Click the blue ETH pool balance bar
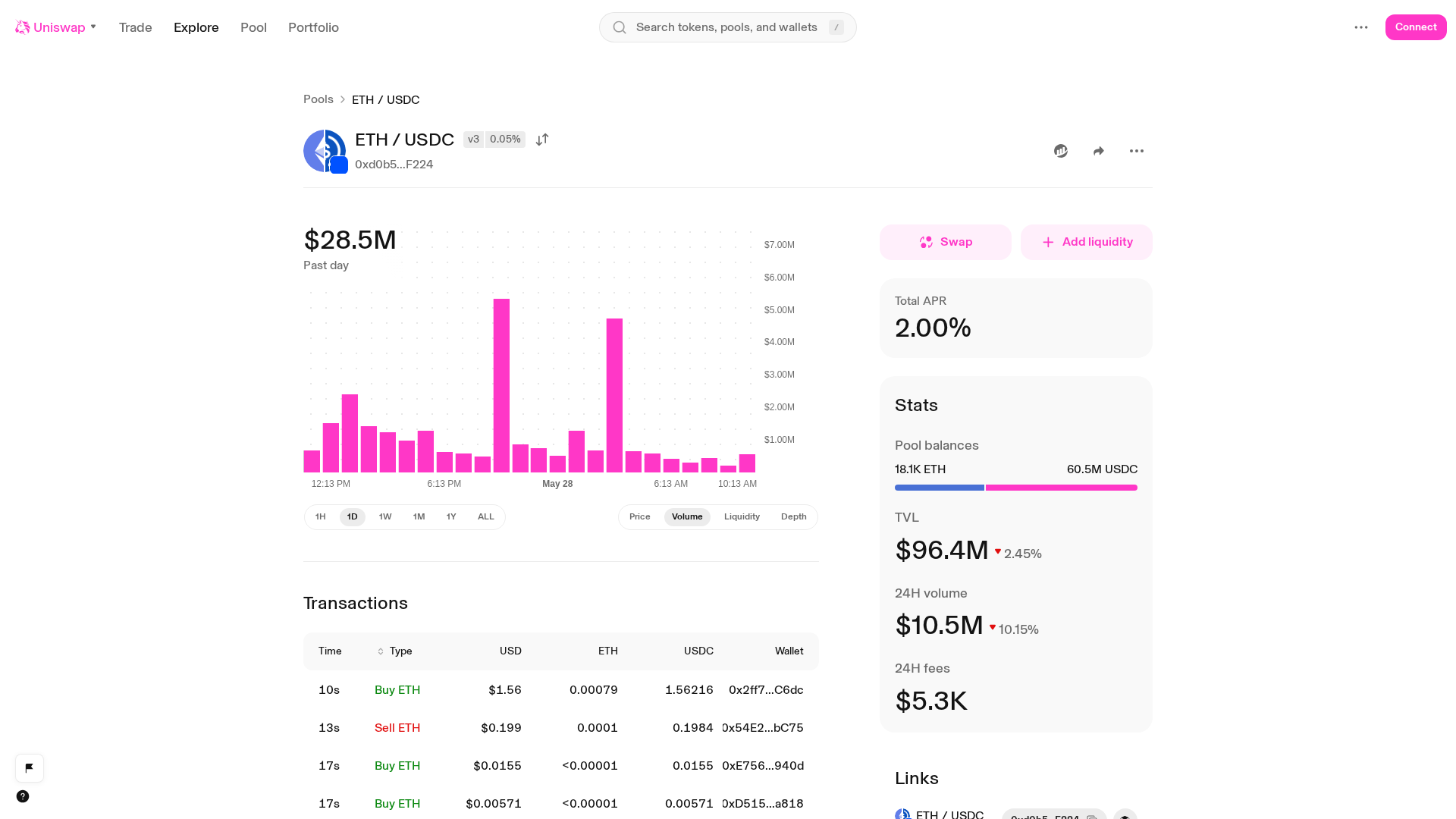Viewport: 1456px width, 819px height. tap(940, 488)
